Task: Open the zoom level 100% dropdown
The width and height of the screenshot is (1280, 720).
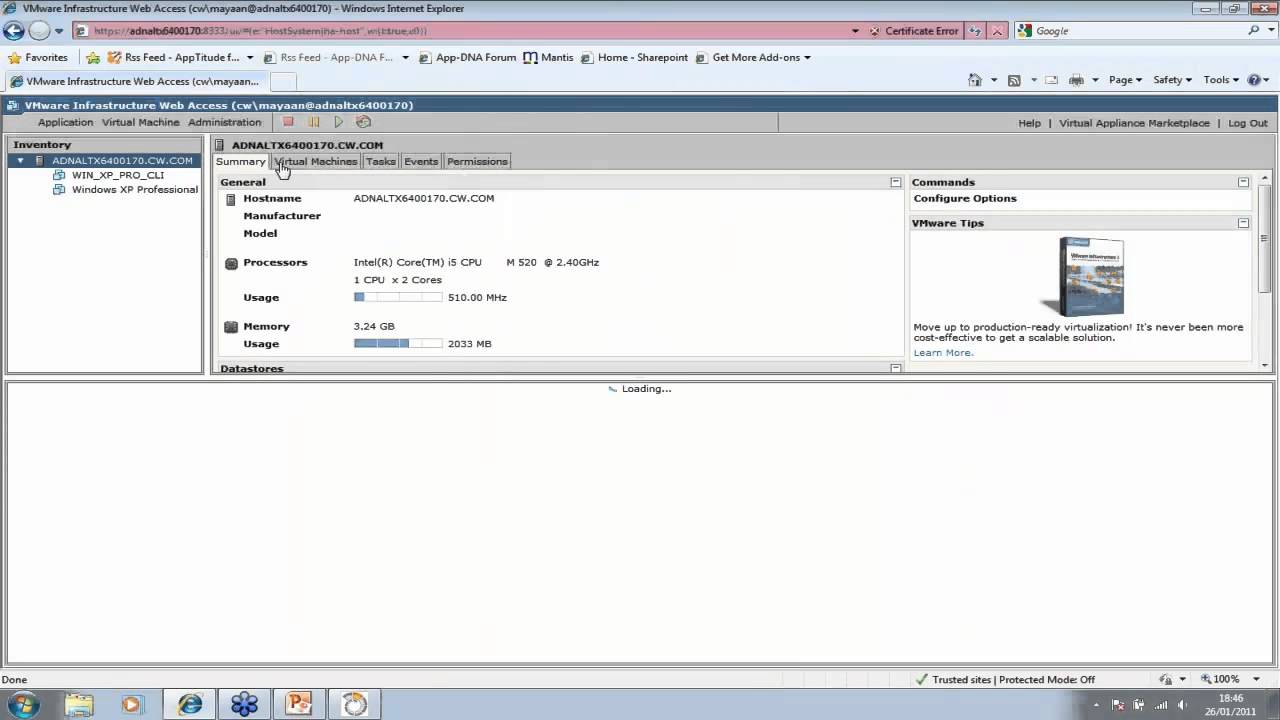Action: (1257, 679)
